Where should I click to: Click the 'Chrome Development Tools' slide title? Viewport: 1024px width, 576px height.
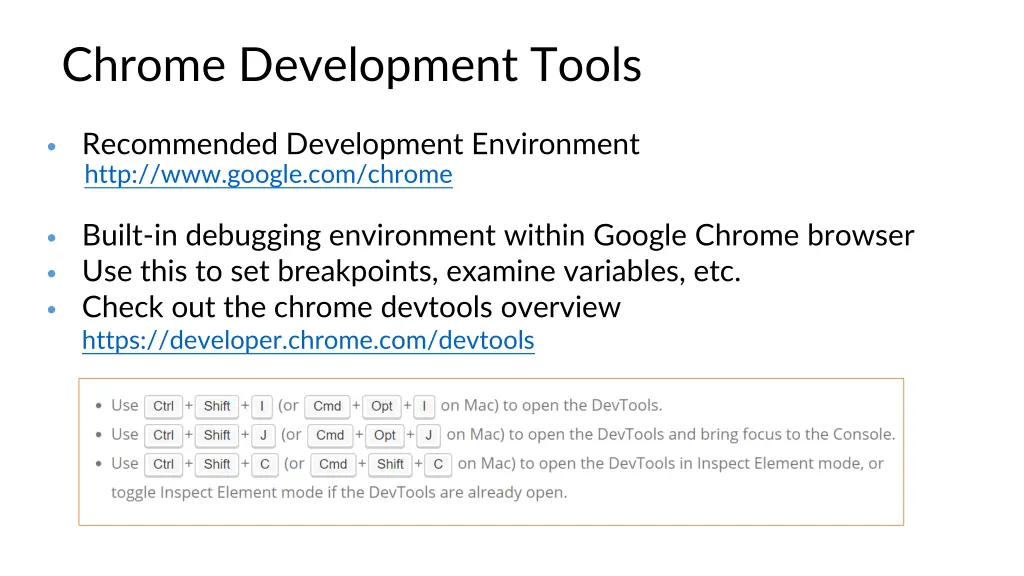[351, 65]
